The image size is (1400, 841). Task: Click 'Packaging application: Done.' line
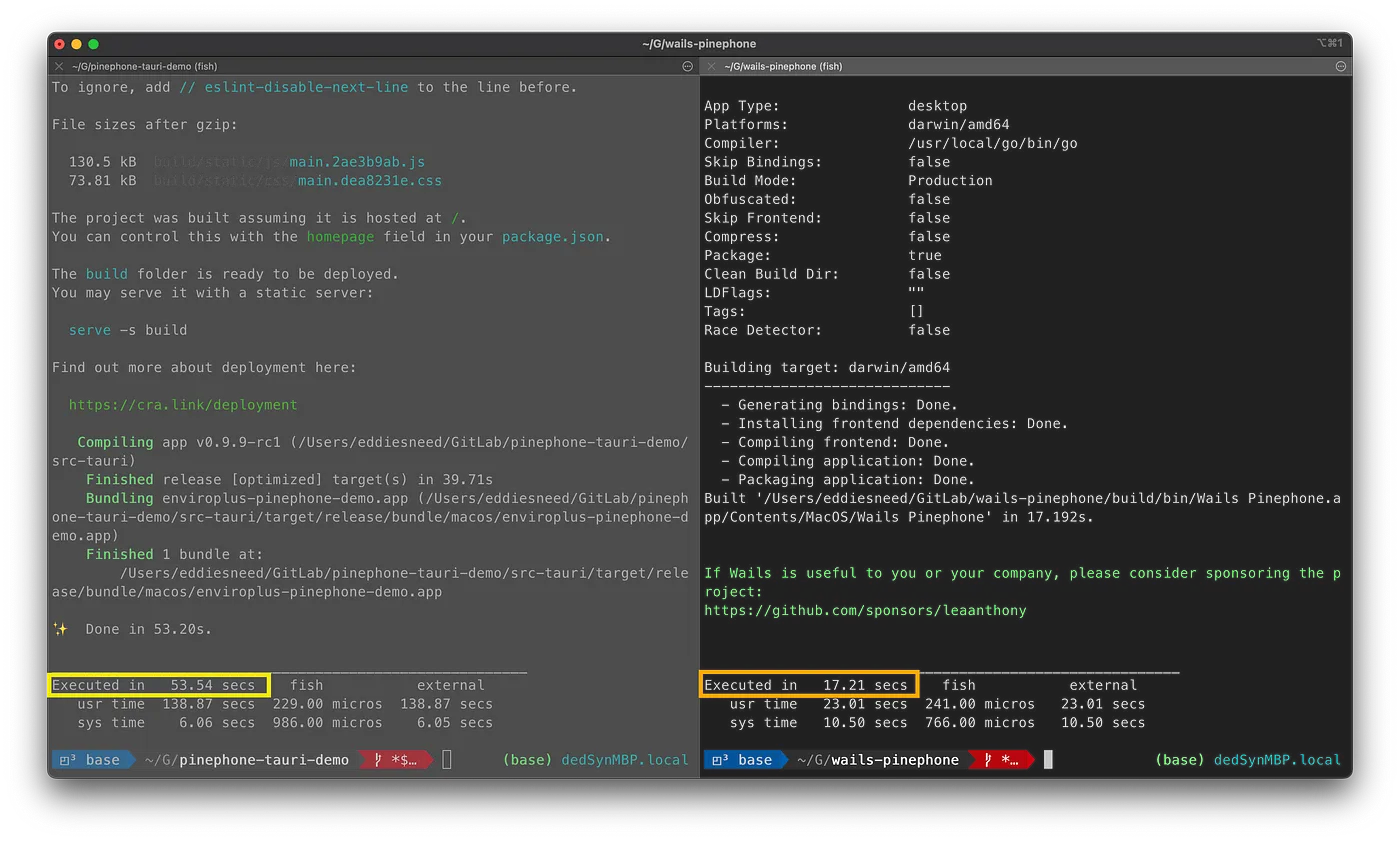848,480
